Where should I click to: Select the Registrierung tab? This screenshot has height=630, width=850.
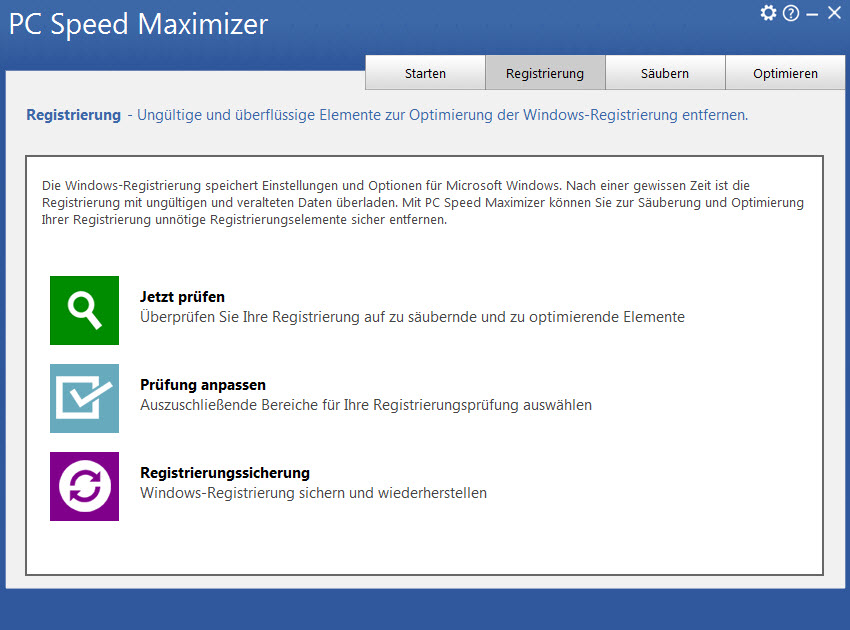coord(545,73)
